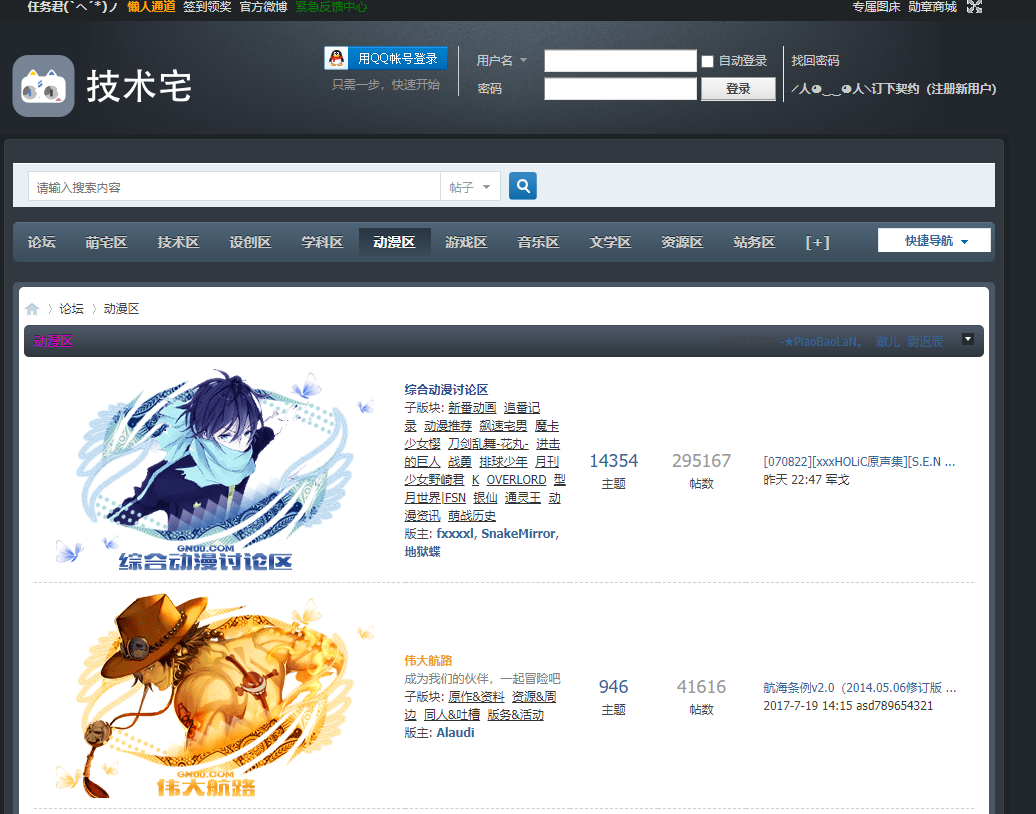The image size is (1036, 814).
Task: Open the 动漫推荐 sub-board link
Action: [448, 426]
